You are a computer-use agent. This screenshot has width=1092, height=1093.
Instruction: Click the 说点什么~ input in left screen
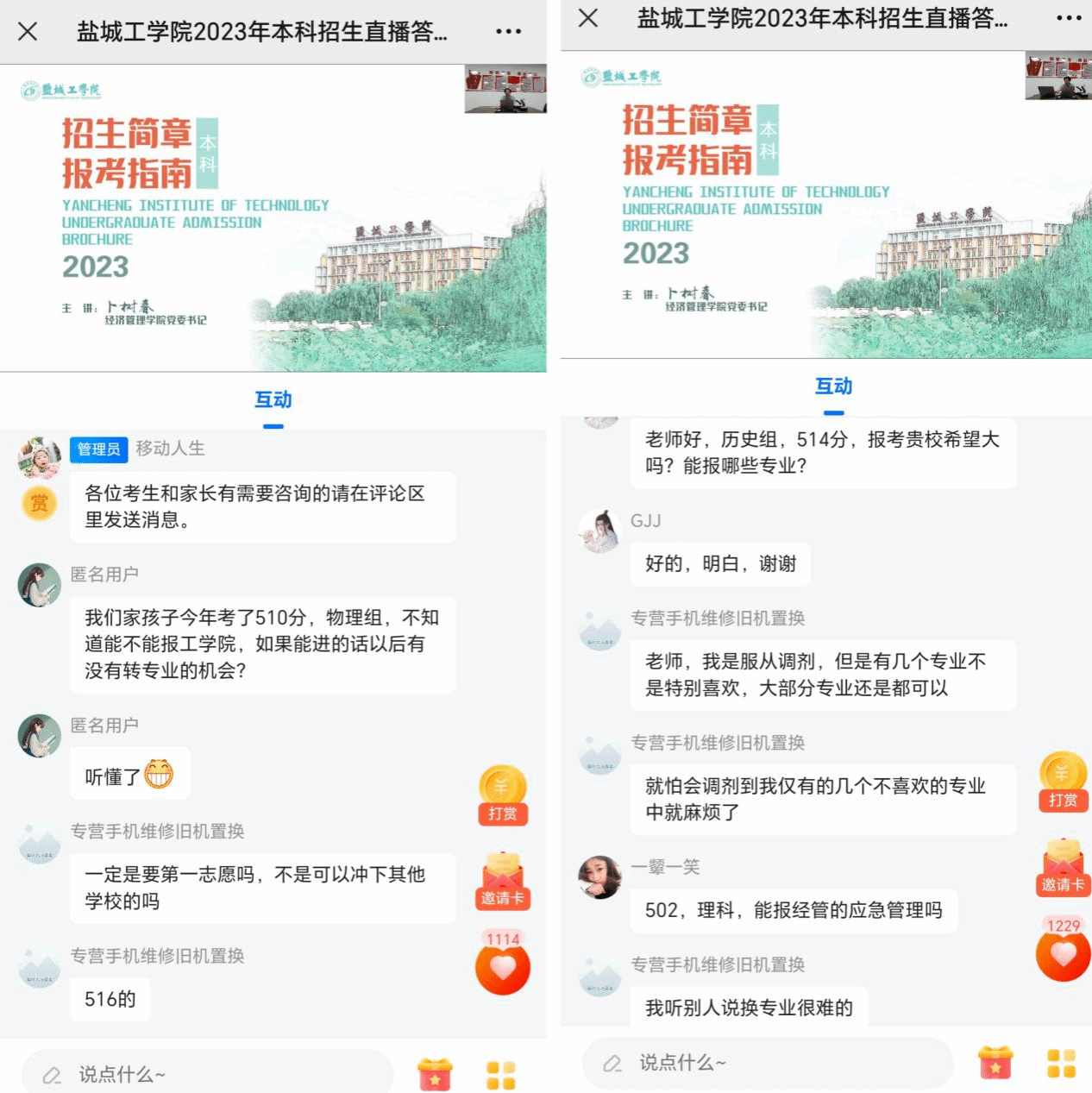tap(207, 1074)
